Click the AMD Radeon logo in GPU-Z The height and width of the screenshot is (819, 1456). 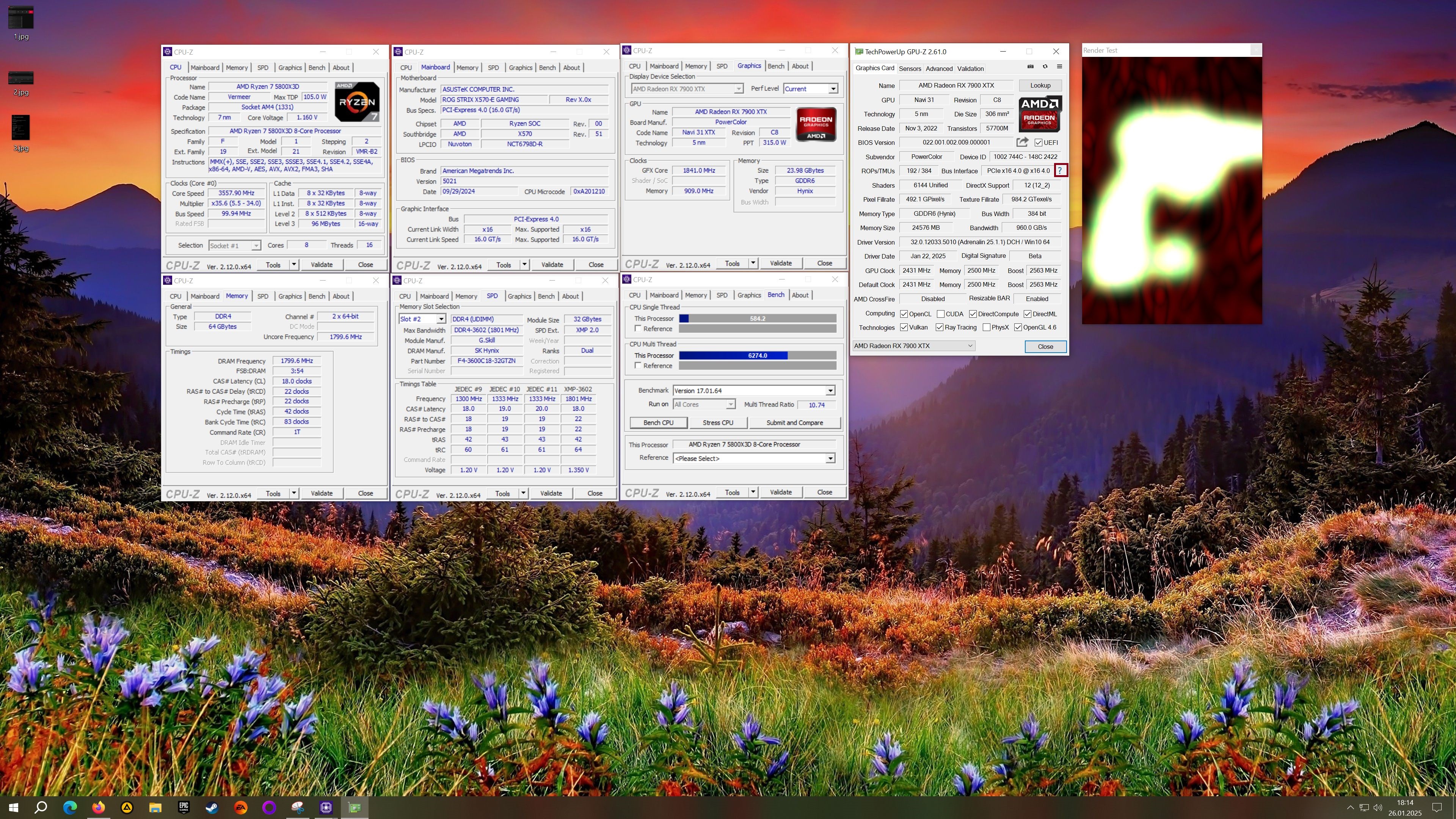tap(1040, 114)
